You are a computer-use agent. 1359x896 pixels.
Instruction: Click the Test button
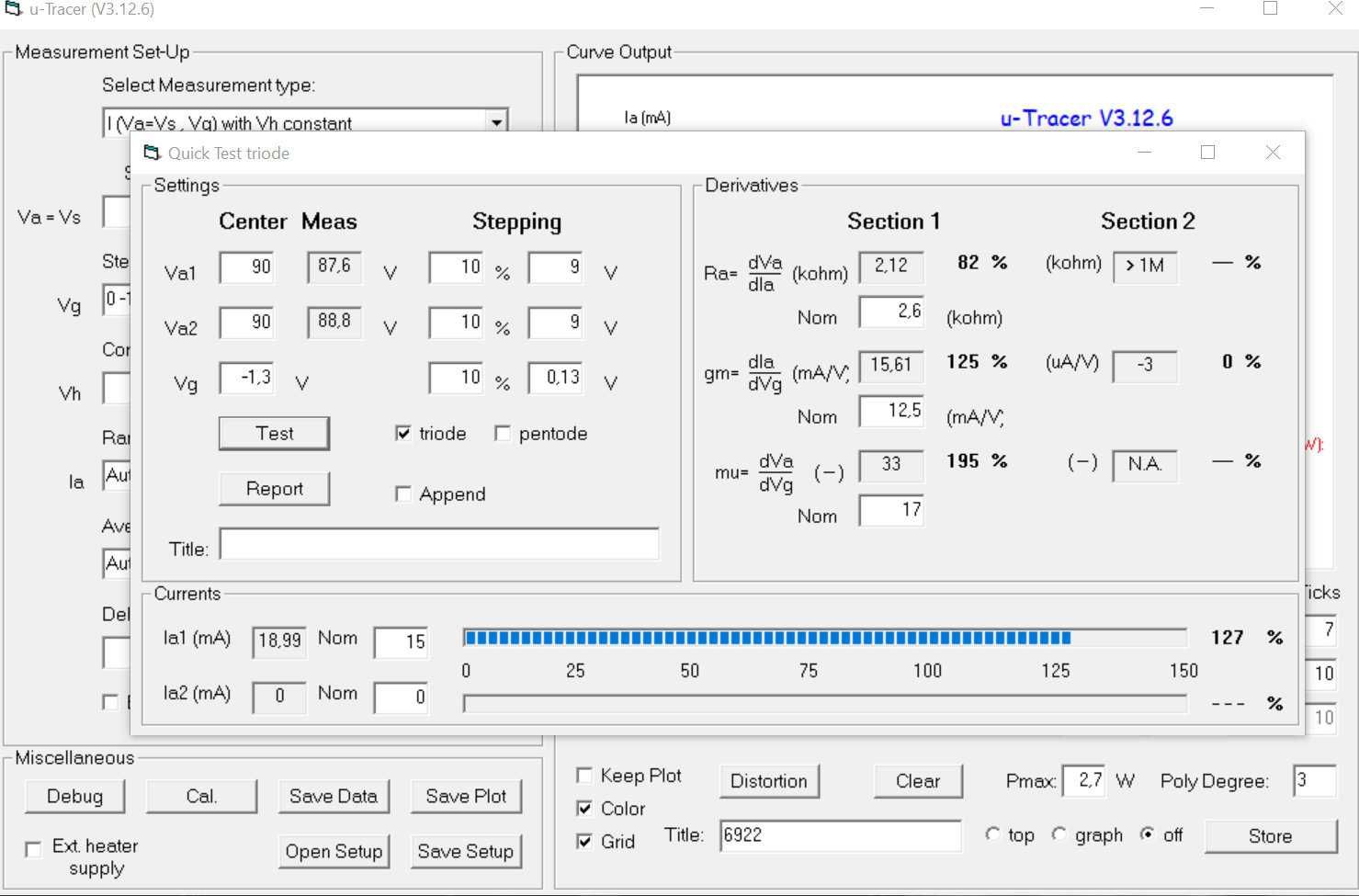274,434
